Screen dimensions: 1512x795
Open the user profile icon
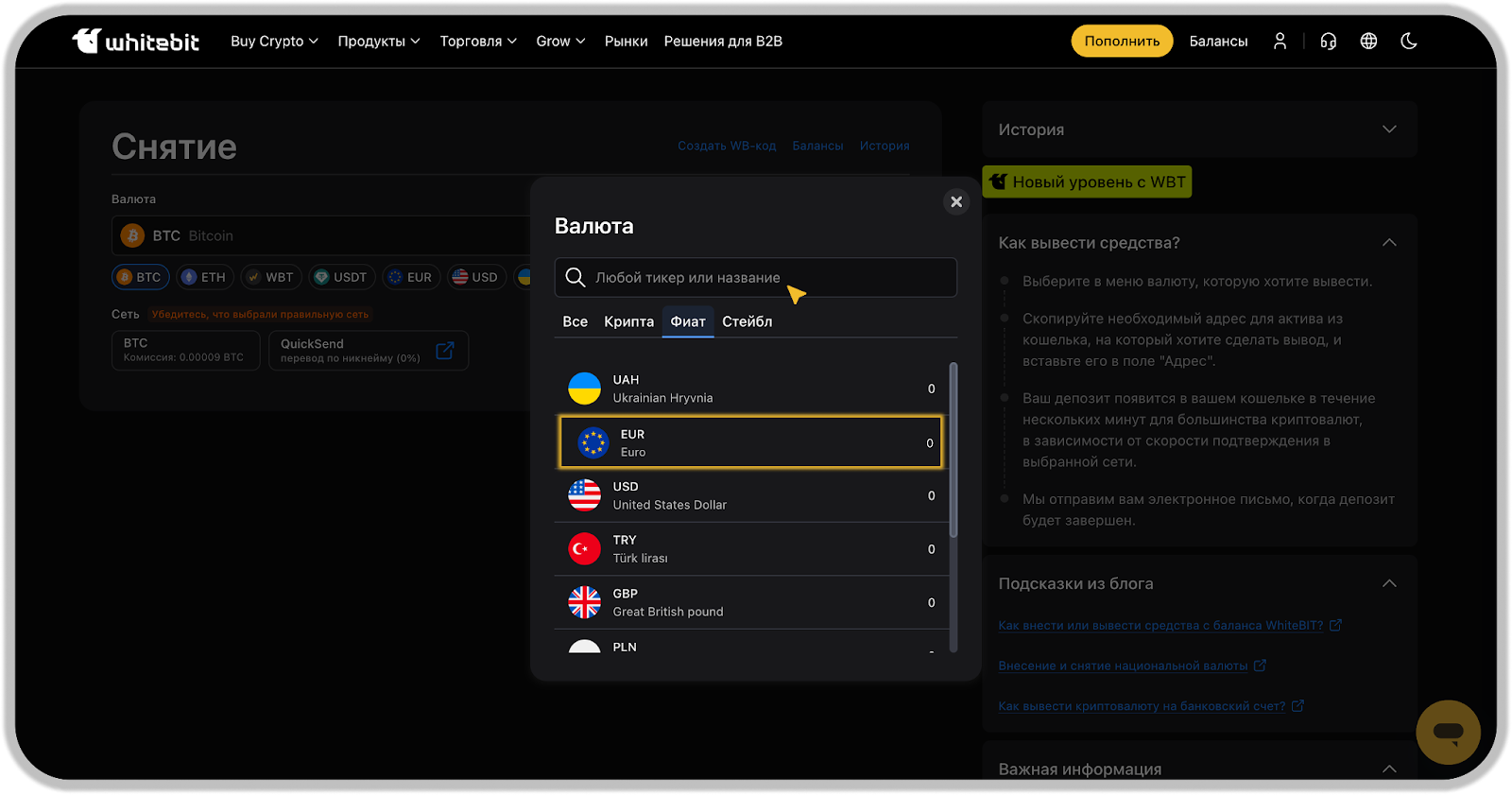[1280, 41]
